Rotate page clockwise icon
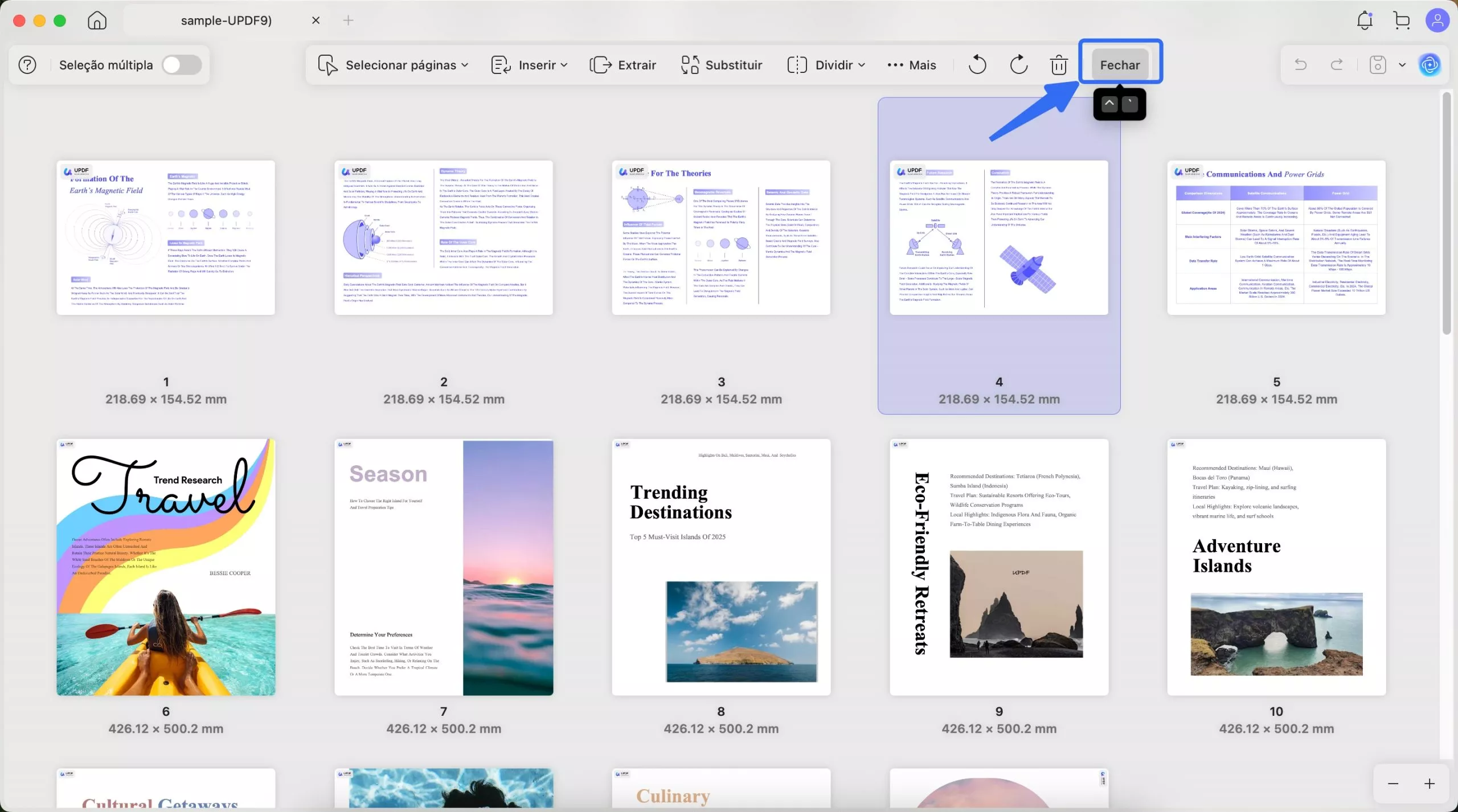1458x812 pixels. coord(1018,65)
